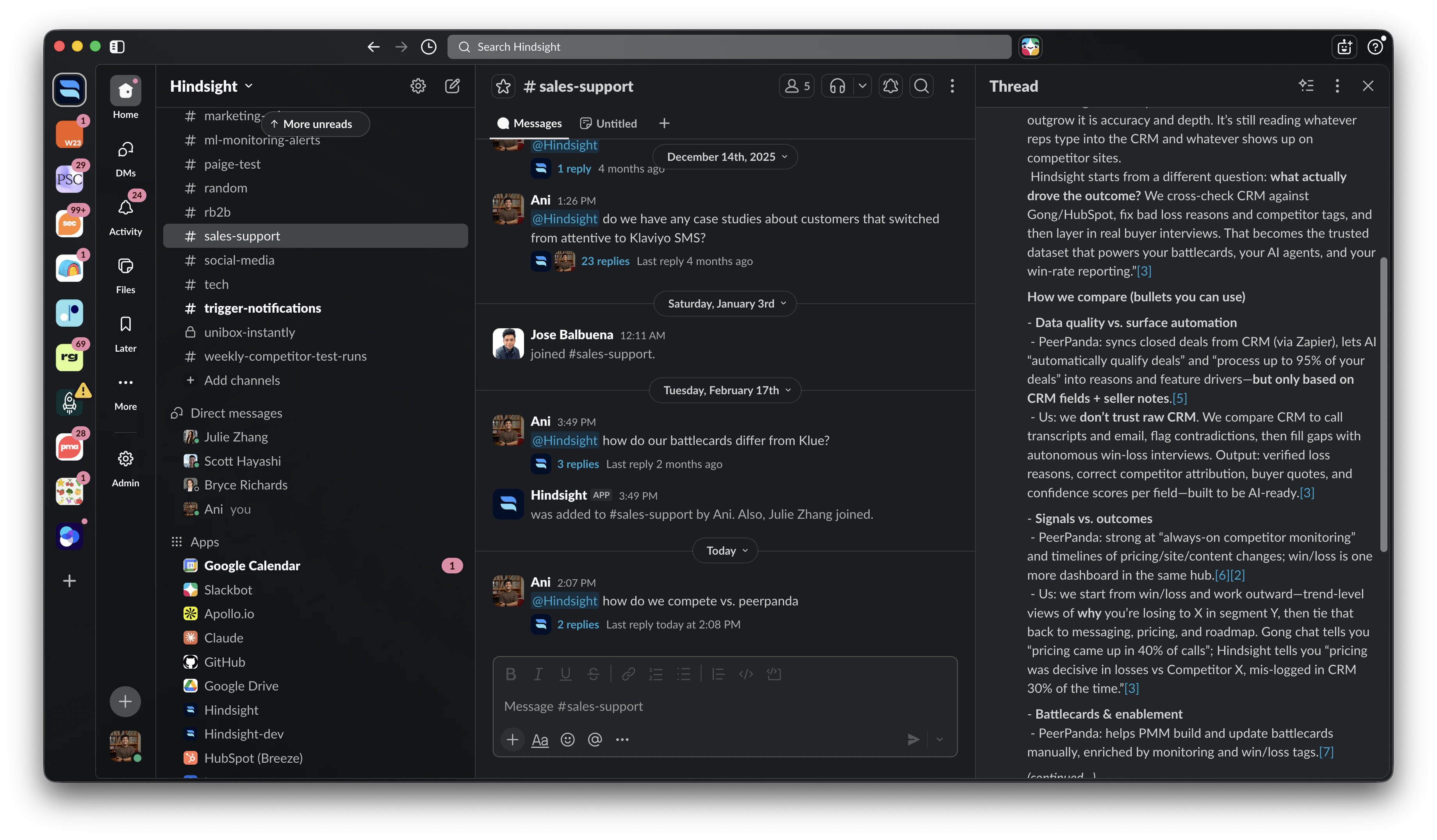The height and width of the screenshot is (840, 1437).
Task: Open the huddle options dropdown arrow
Action: [x=862, y=86]
